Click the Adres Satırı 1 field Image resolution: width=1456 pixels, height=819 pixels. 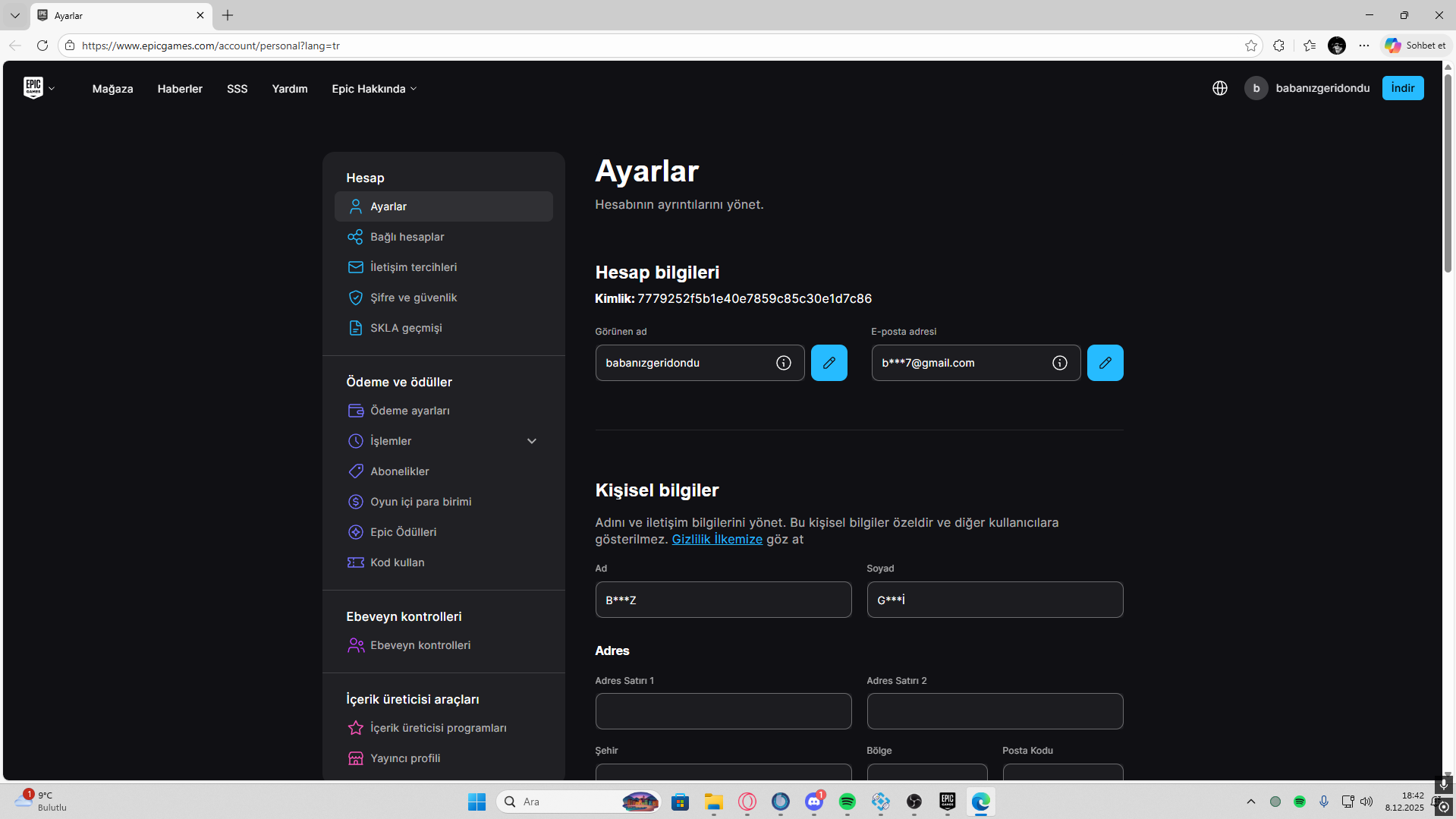(x=723, y=711)
